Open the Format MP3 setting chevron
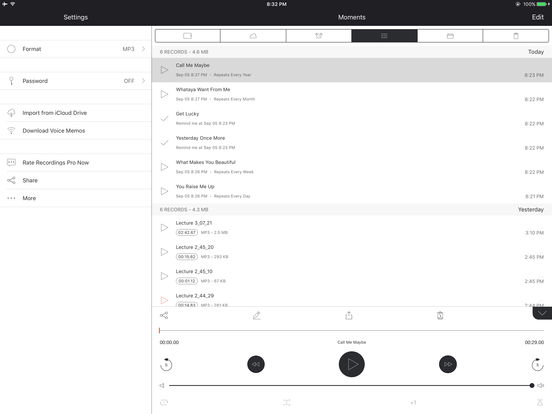The height and width of the screenshot is (414, 552). [x=143, y=49]
